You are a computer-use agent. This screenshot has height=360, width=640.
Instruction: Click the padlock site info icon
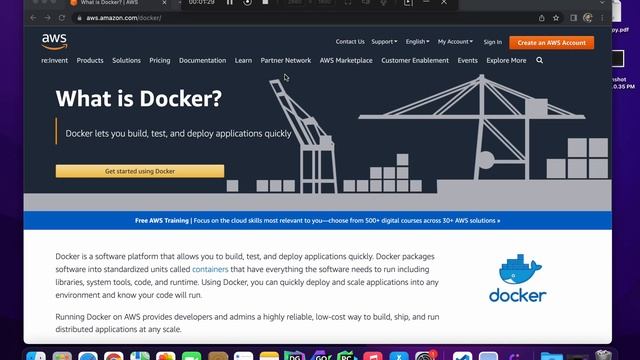coord(80,18)
